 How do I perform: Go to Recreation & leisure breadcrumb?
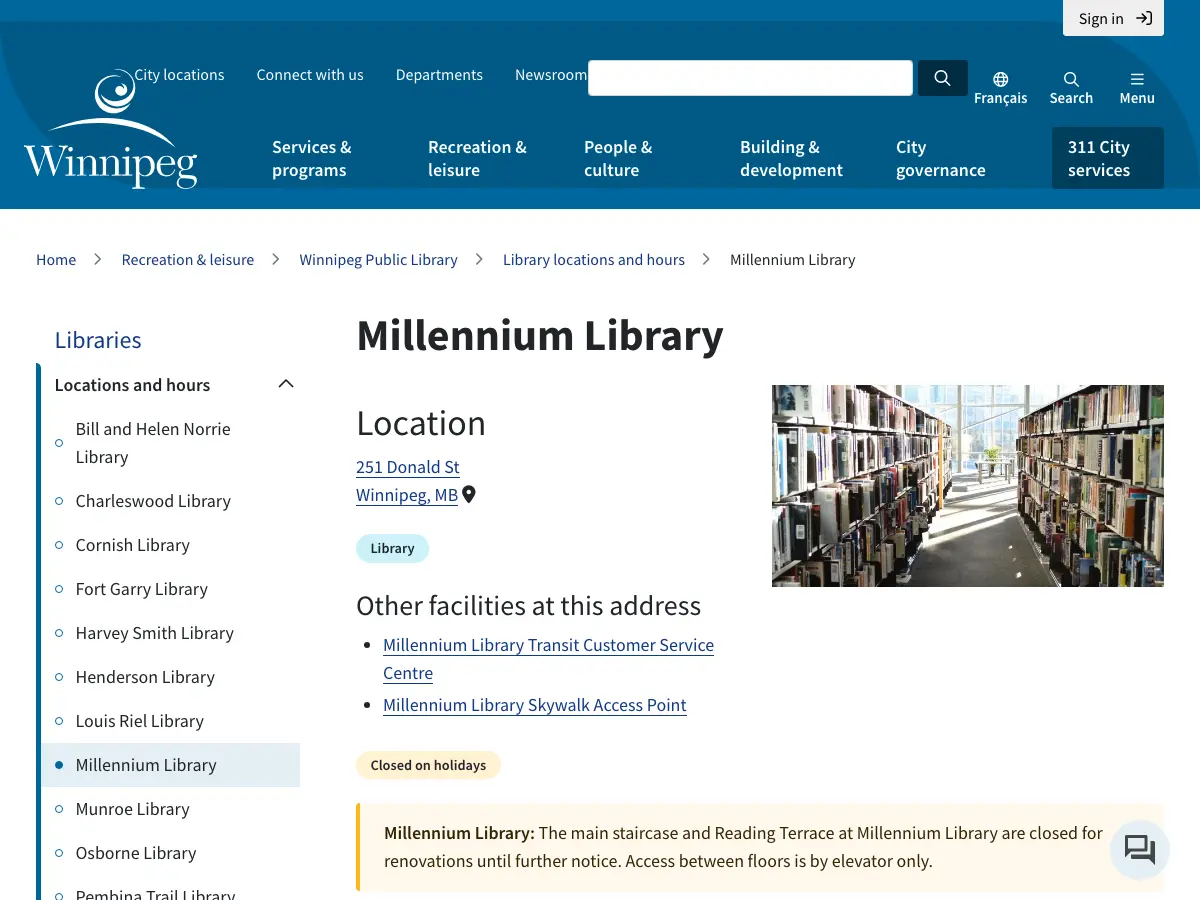(188, 260)
